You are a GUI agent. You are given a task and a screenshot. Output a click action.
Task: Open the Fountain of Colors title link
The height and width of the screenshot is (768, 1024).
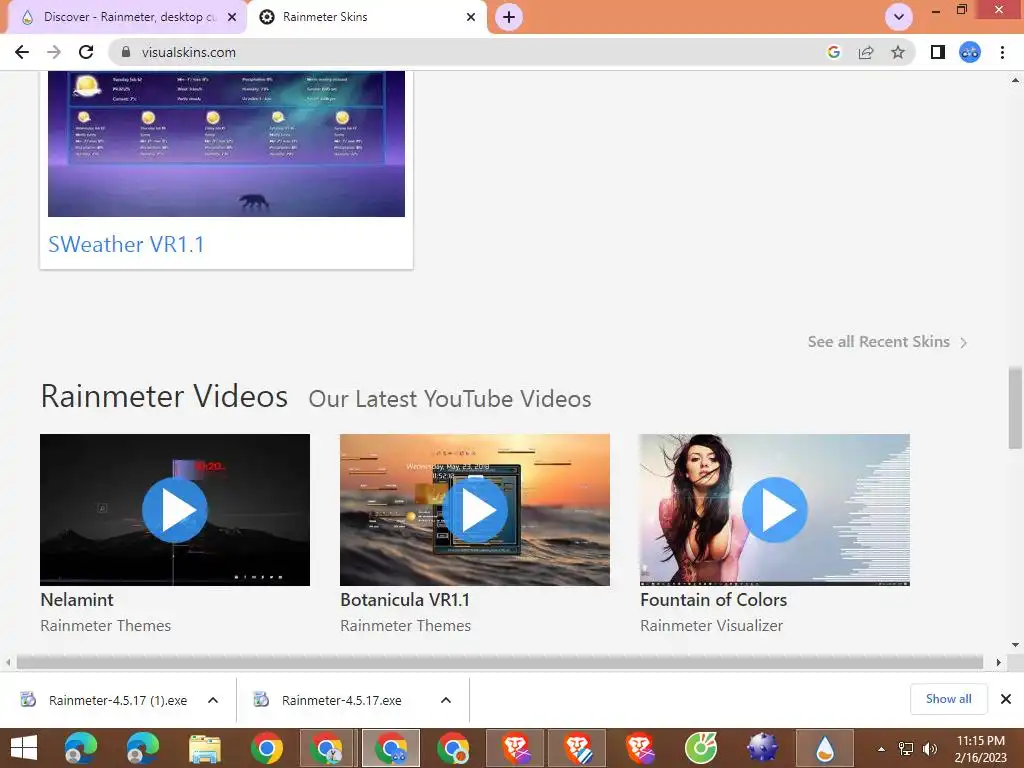[x=713, y=600]
